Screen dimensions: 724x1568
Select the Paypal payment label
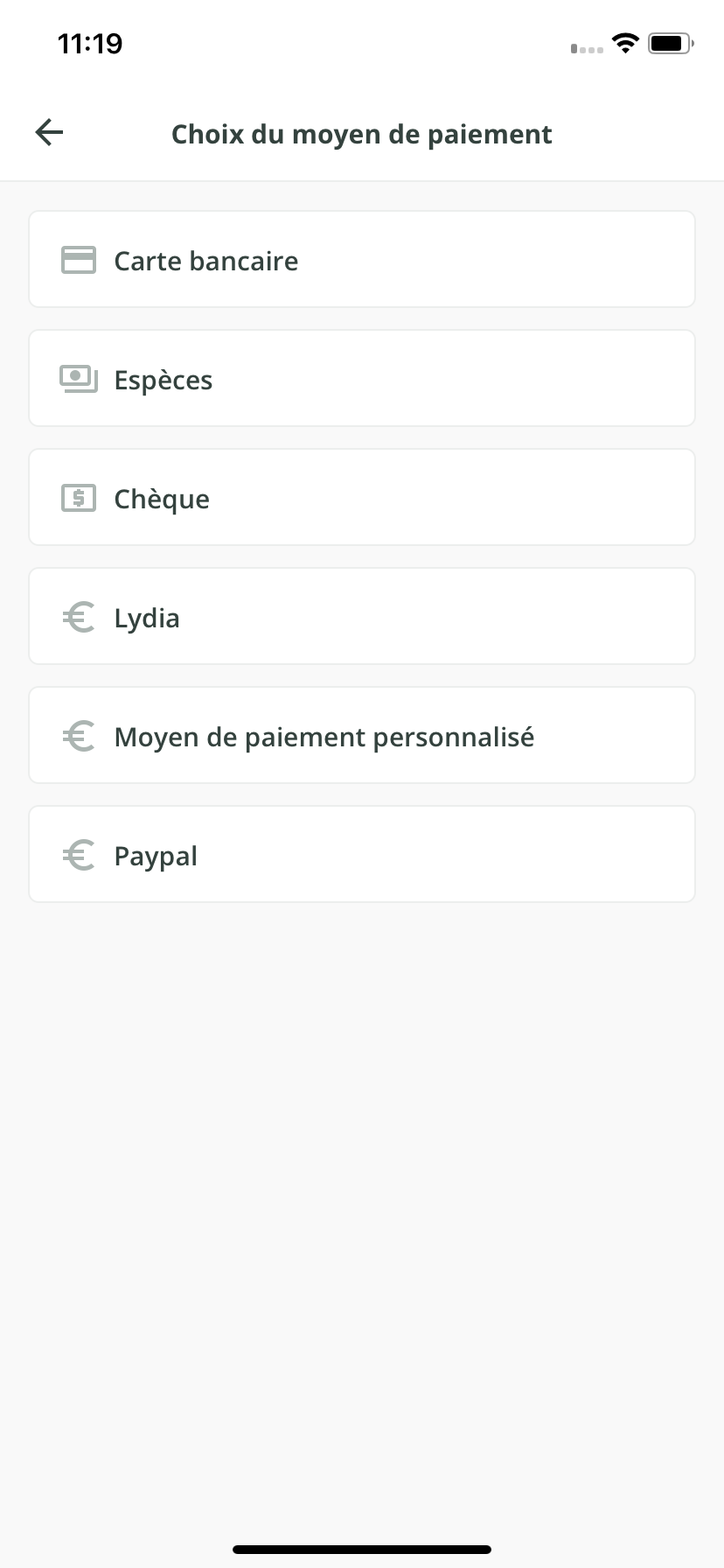click(x=156, y=857)
